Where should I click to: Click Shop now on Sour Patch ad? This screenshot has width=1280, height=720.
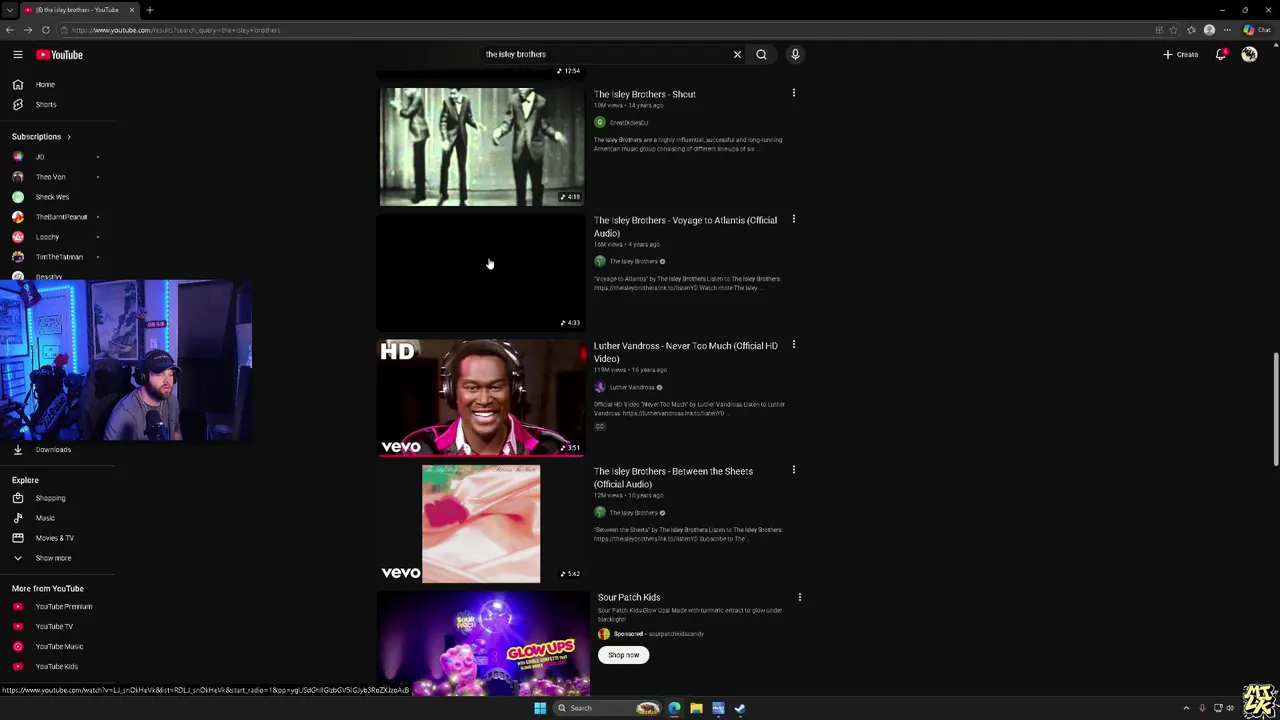[623, 655]
